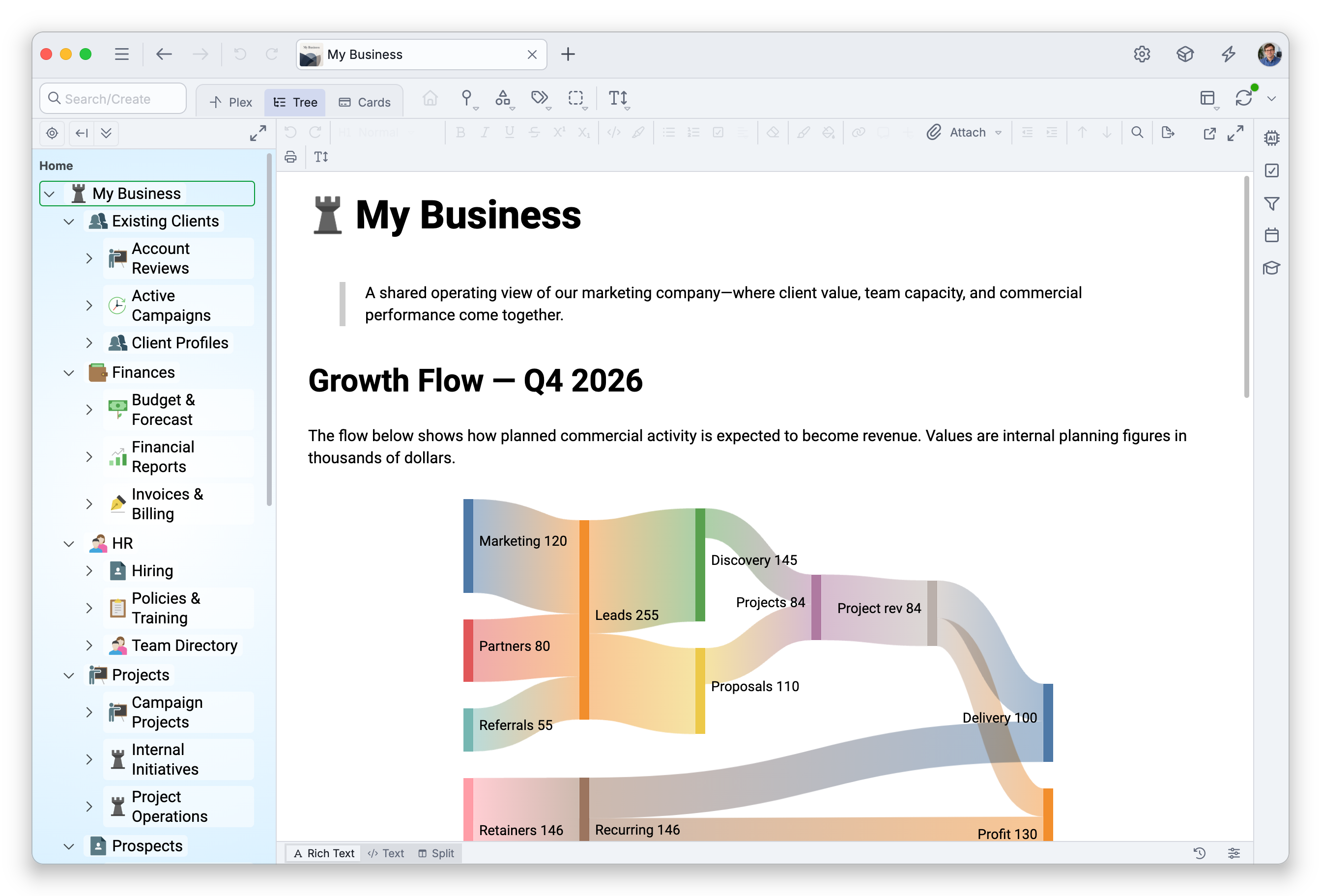Open the tags icon
Screen dimensions: 1321x896
(x=540, y=98)
